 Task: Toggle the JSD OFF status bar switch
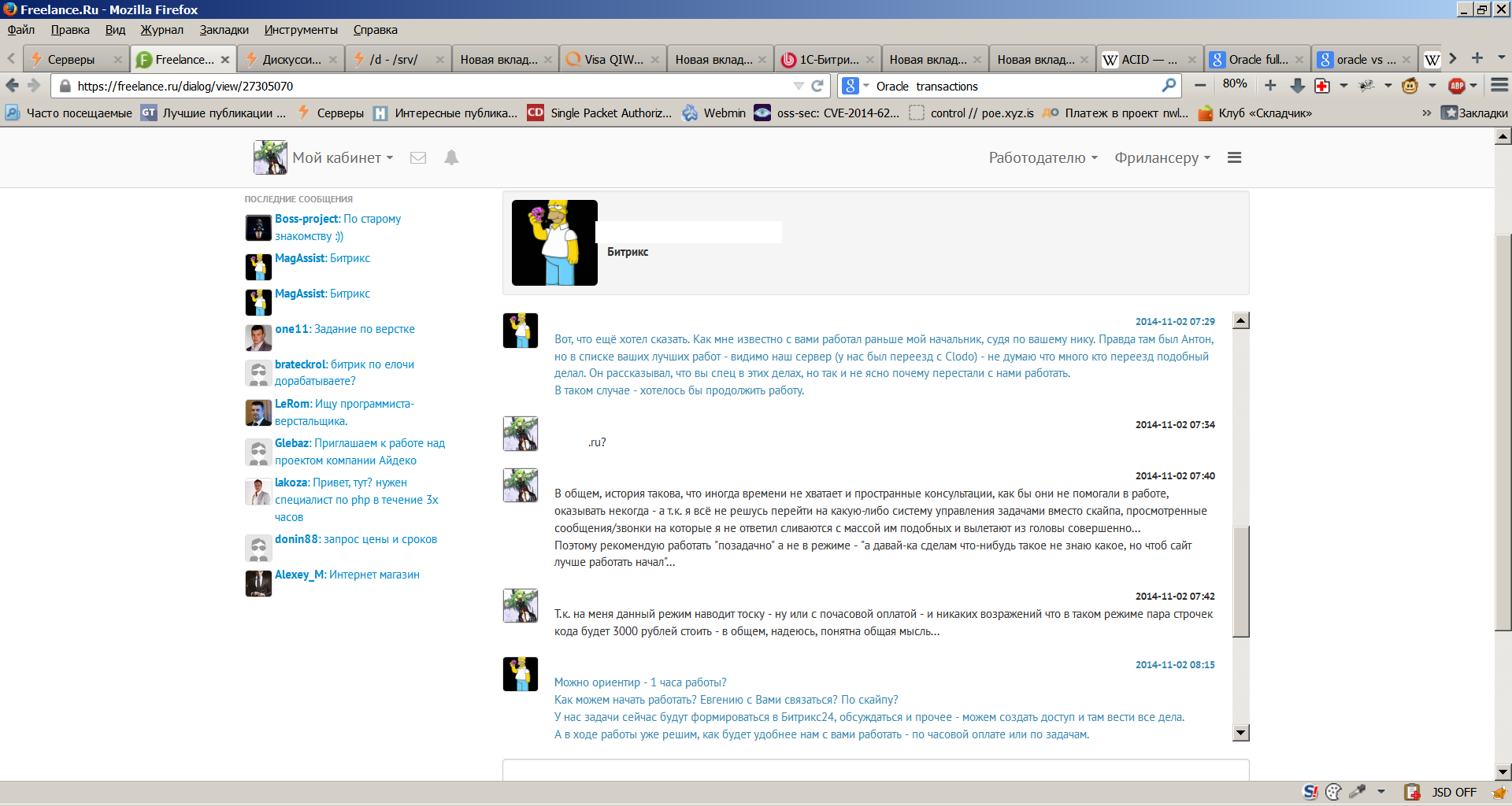tap(1454, 792)
